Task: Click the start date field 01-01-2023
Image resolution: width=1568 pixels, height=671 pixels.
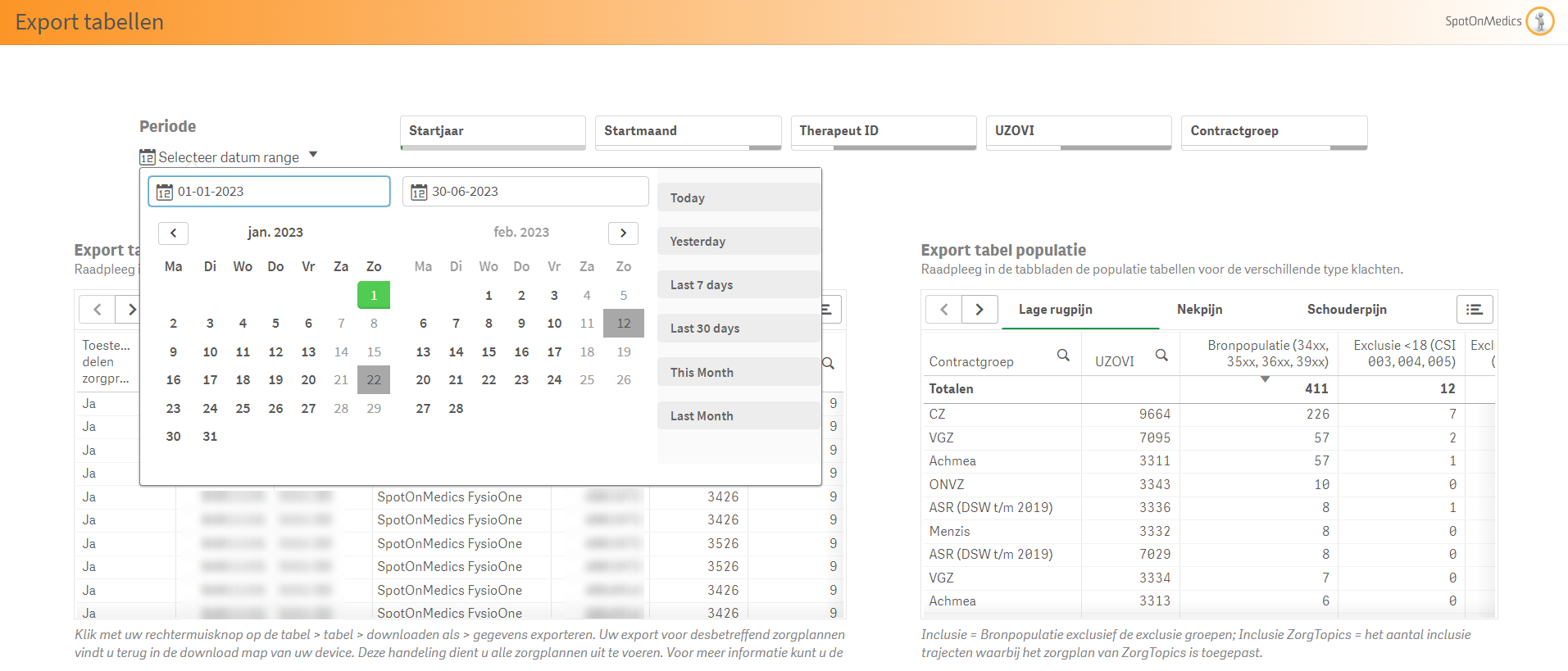Action: point(269,192)
